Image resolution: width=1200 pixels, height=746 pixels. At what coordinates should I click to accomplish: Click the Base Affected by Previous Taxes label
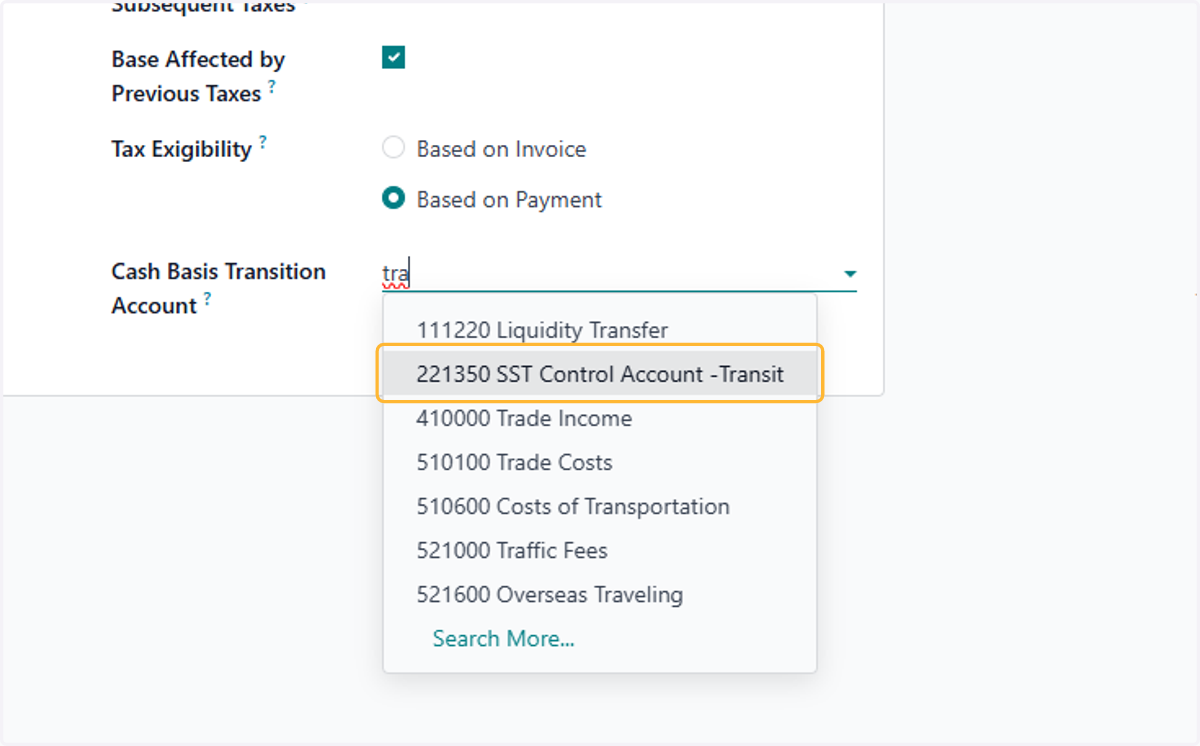(x=198, y=76)
